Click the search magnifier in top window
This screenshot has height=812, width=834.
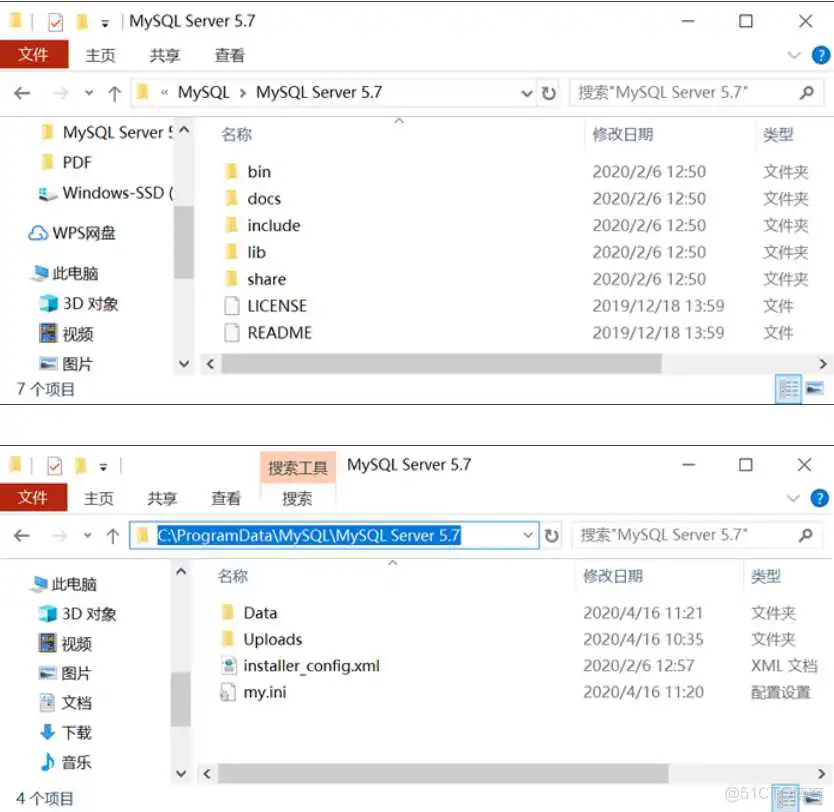806,93
